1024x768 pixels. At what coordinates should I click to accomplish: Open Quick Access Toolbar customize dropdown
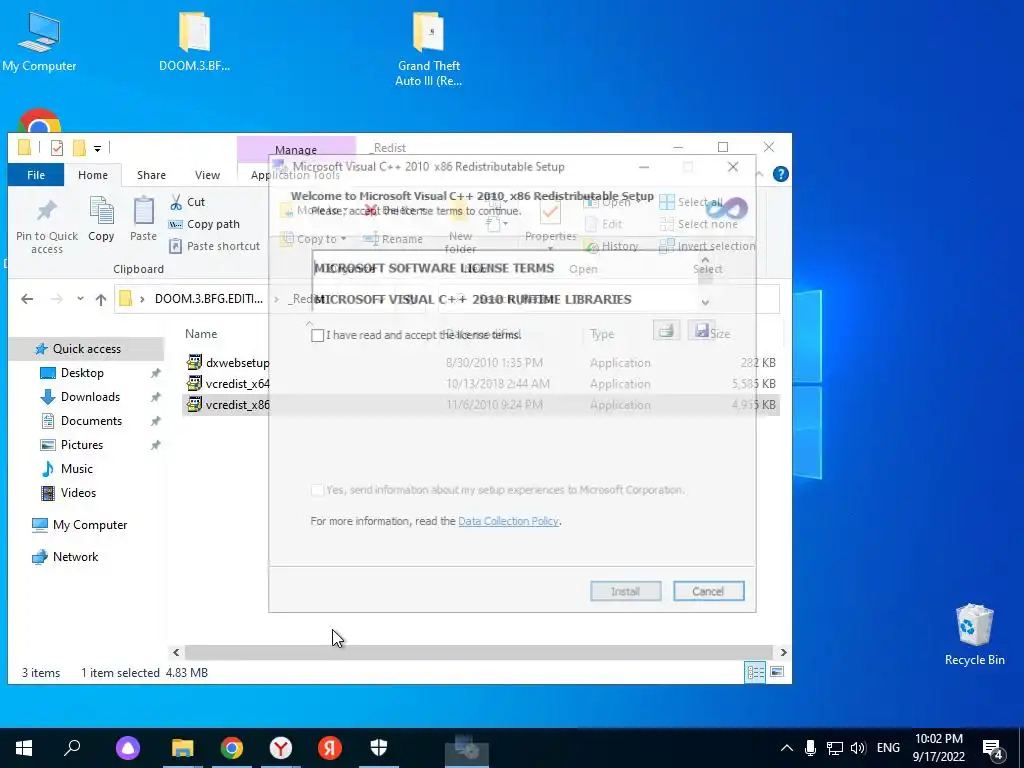97,148
